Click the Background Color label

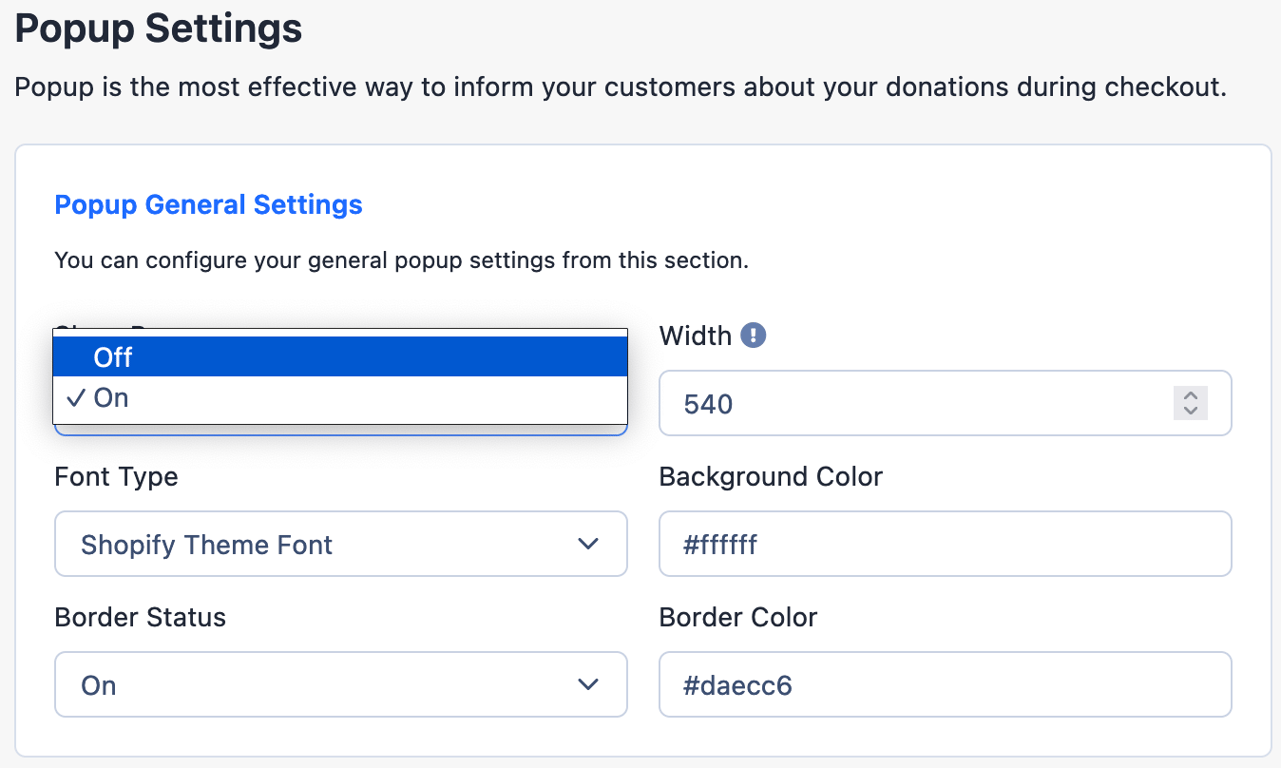(x=770, y=477)
